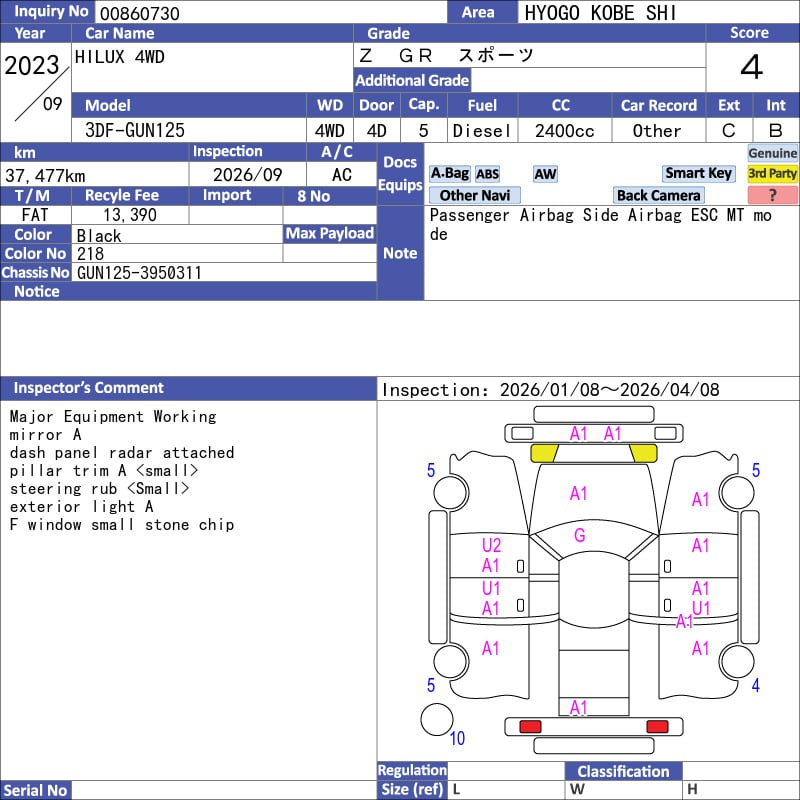Click the A.Bag equipment badge
The height and width of the screenshot is (800, 800).
[449, 174]
